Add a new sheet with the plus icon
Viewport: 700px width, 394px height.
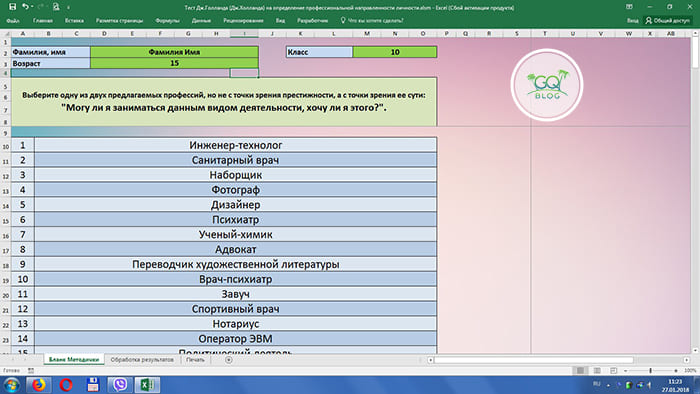(x=229, y=360)
